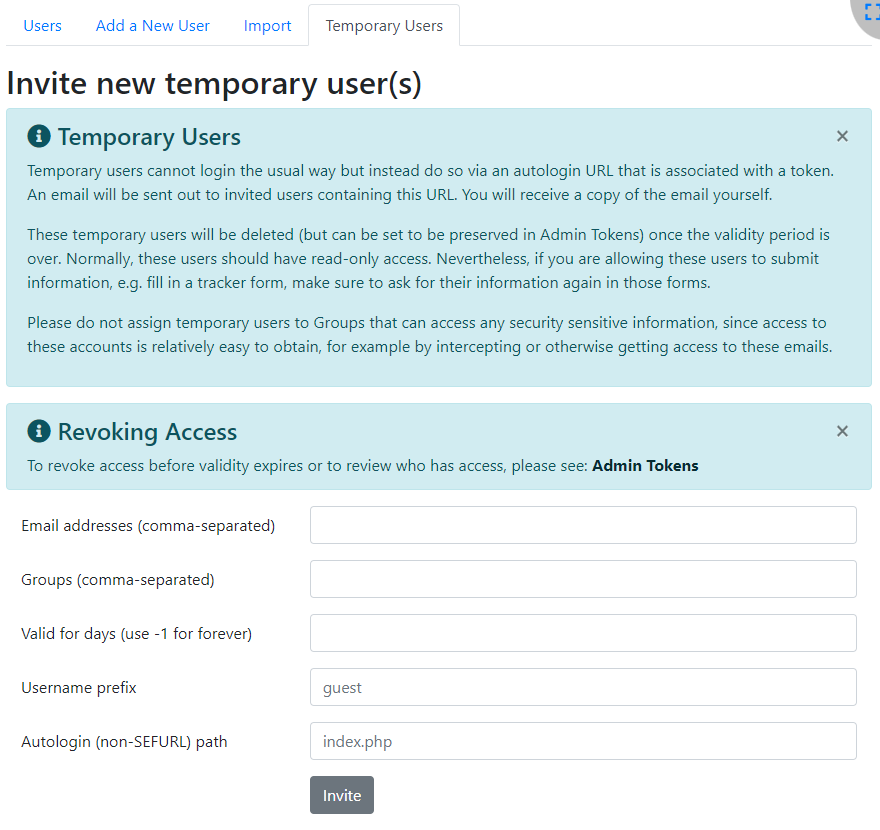Image resolution: width=880 pixels, height=830 pixels.
Task: Switch to the Users tab
Action: (x=42, y=26)
